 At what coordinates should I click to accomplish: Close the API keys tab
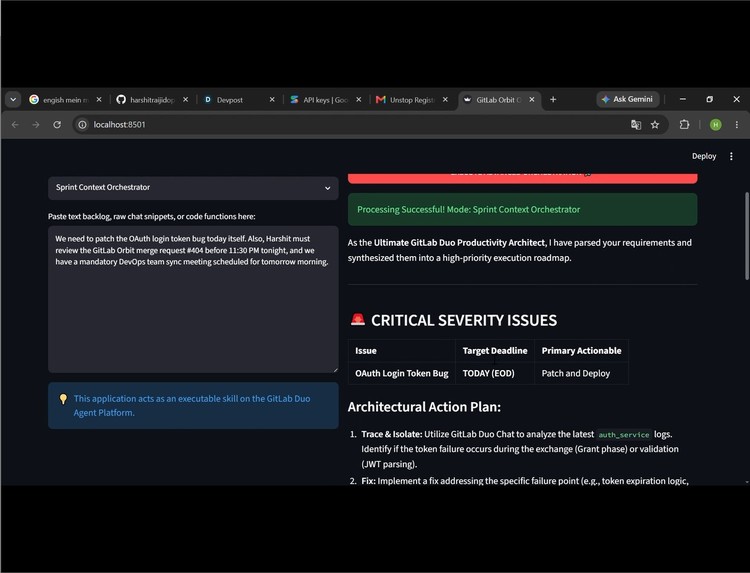[359, 99]
